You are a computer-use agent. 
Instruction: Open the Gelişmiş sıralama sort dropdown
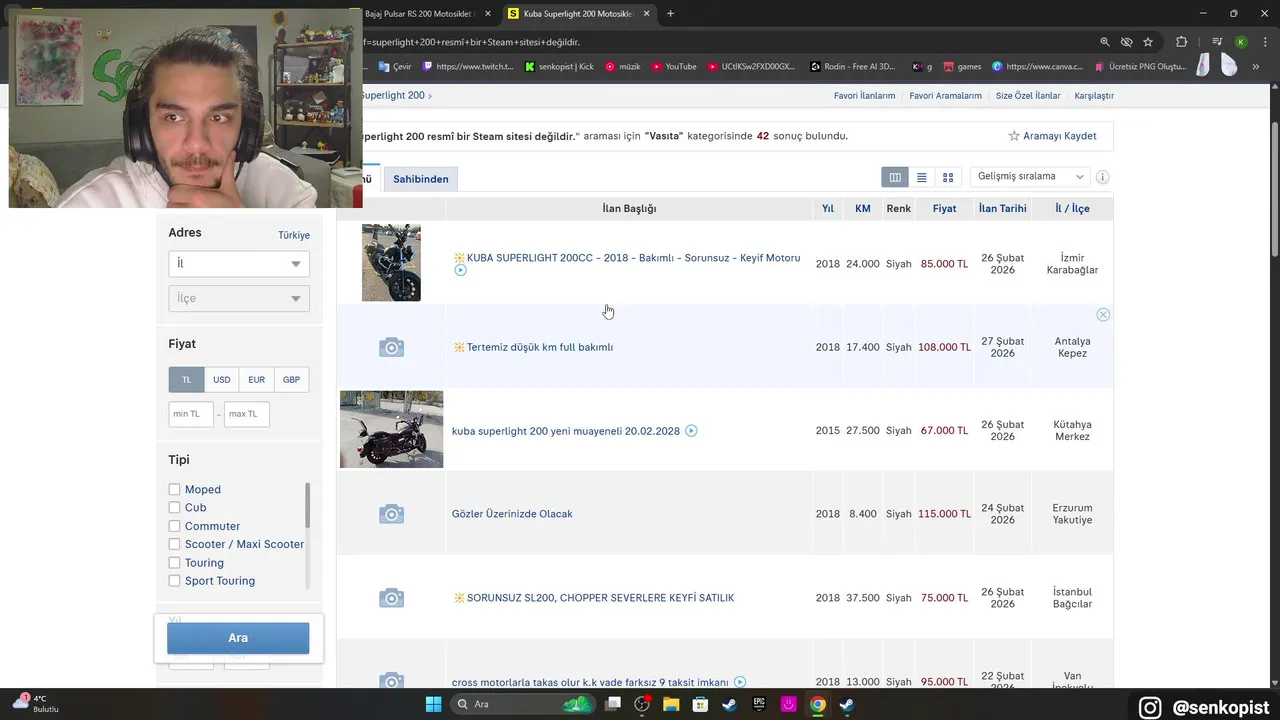click(x=1030, y=177)
